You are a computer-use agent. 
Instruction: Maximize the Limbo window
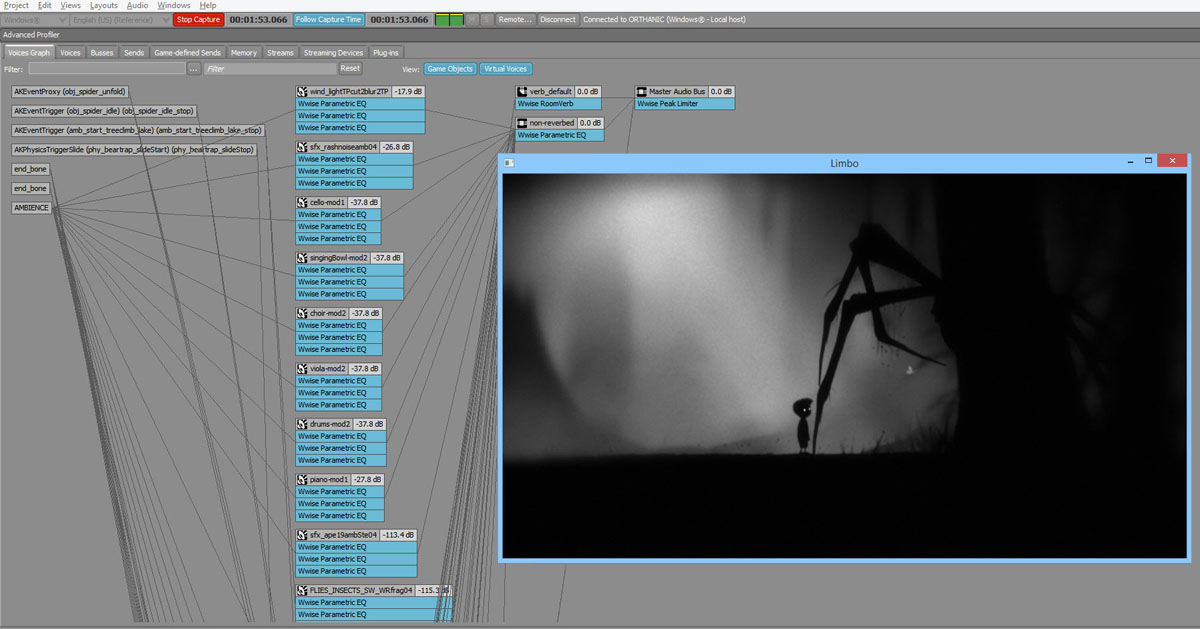coord(1149,160)
